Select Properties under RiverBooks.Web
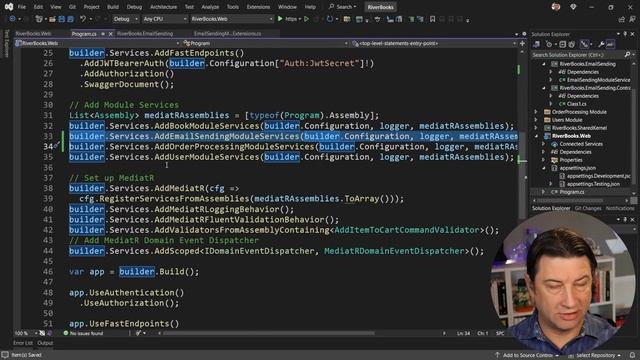The width and height of the screenshot is (640, 360). (571, 160)
